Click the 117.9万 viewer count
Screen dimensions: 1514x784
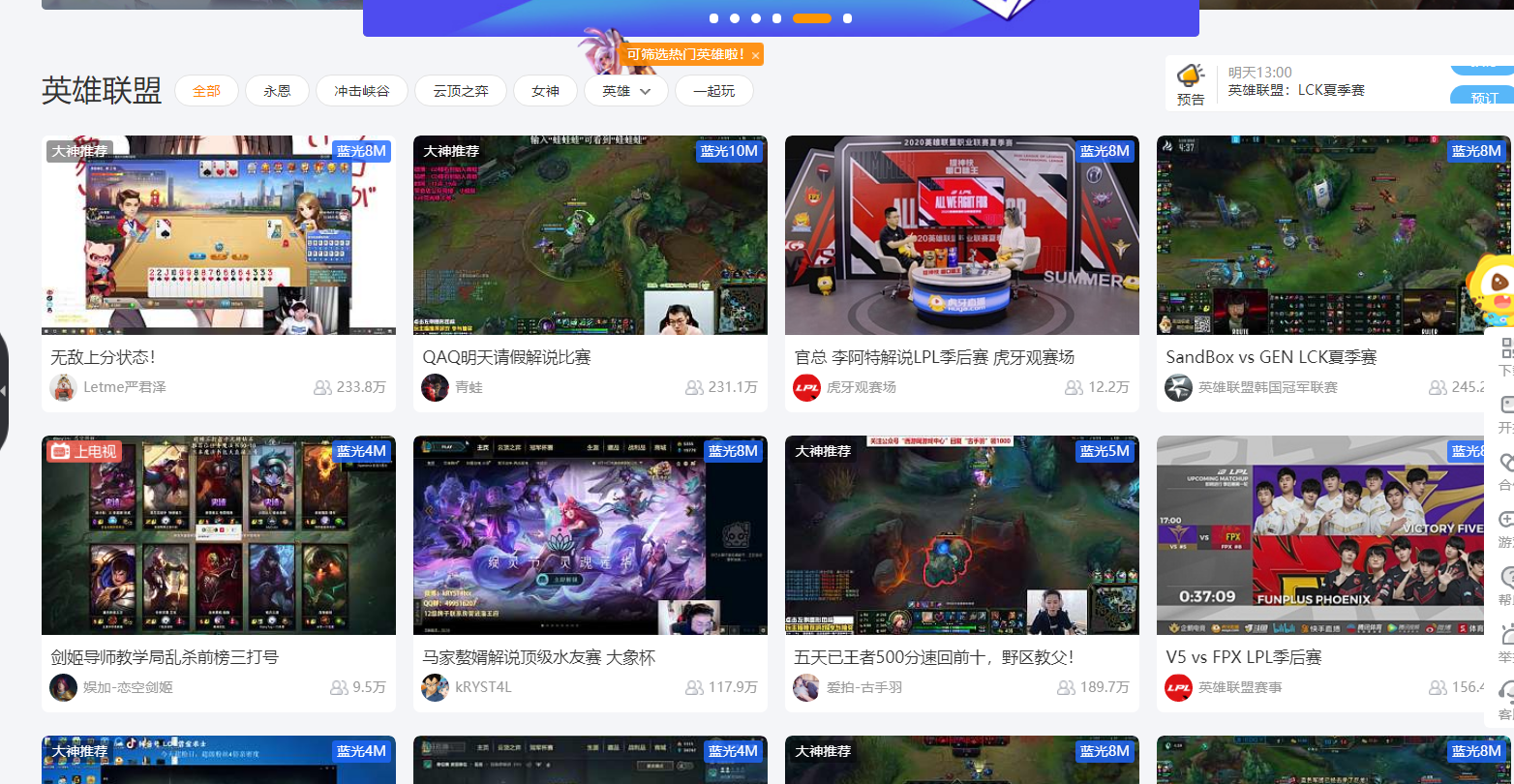(x=722, y=687)
